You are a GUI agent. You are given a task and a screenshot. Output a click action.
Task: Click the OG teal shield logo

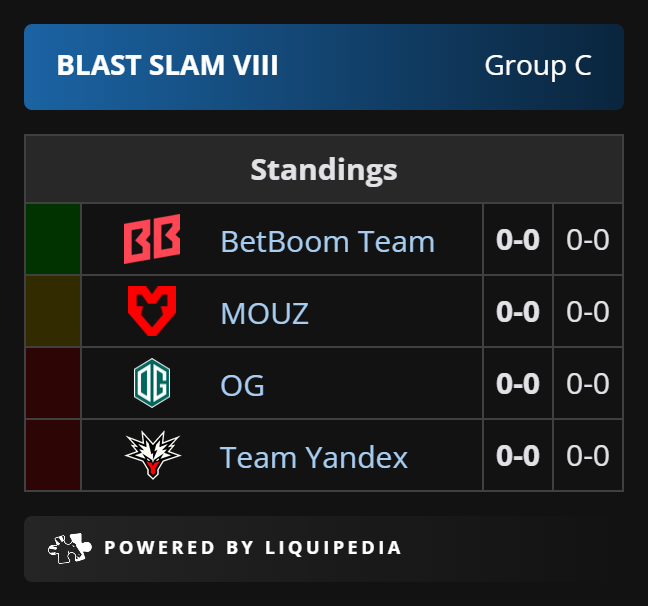[x=152, y=383]
